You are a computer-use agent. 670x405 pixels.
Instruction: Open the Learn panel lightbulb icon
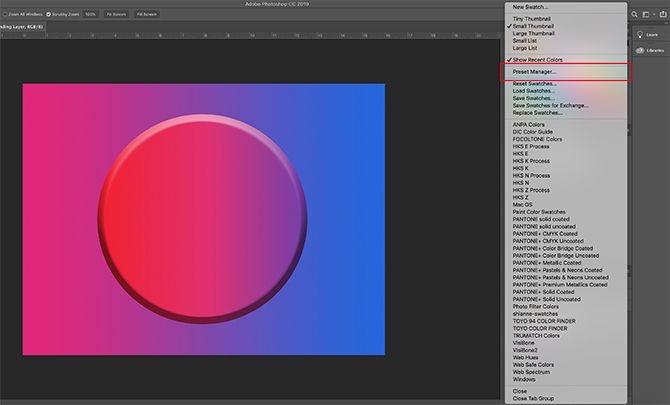coord(641,34)
